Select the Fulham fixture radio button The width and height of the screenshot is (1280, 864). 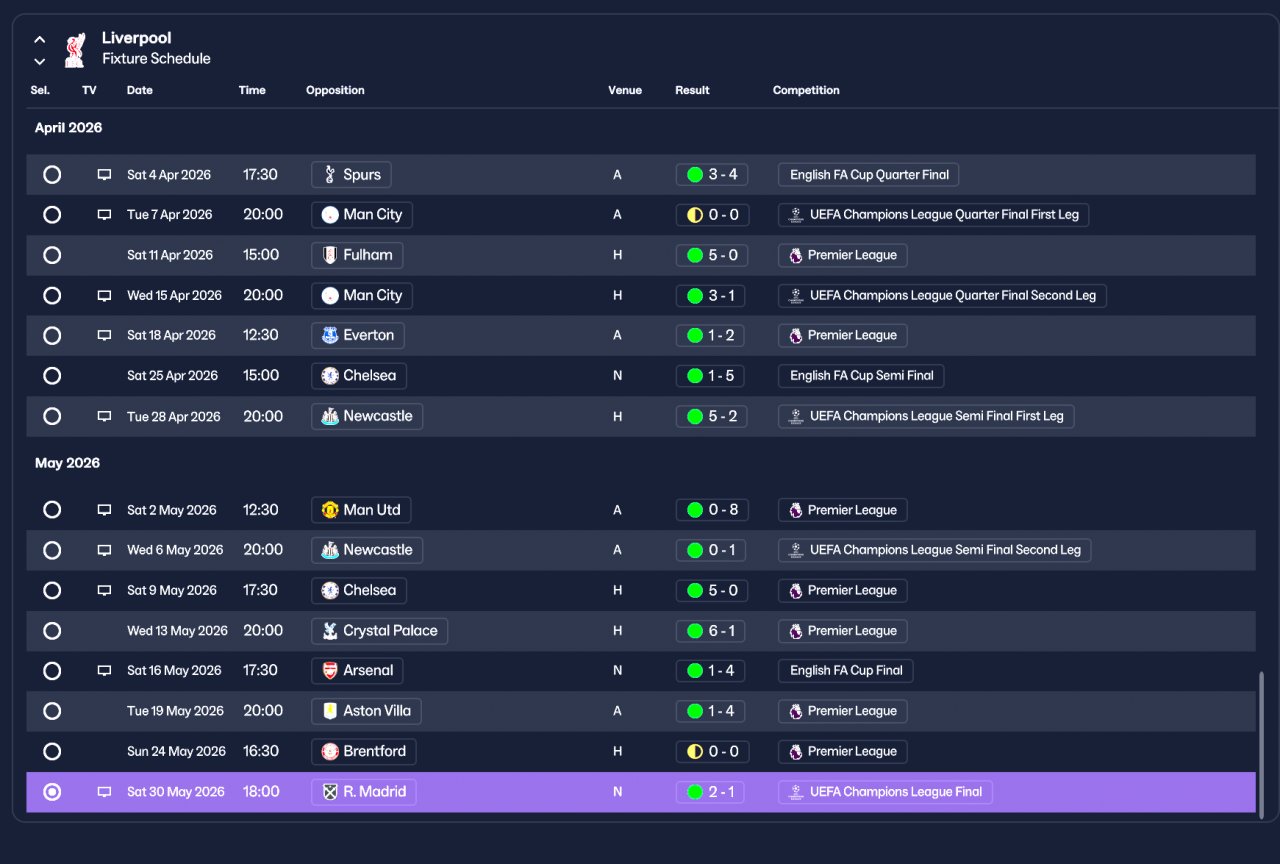[52, 255]
